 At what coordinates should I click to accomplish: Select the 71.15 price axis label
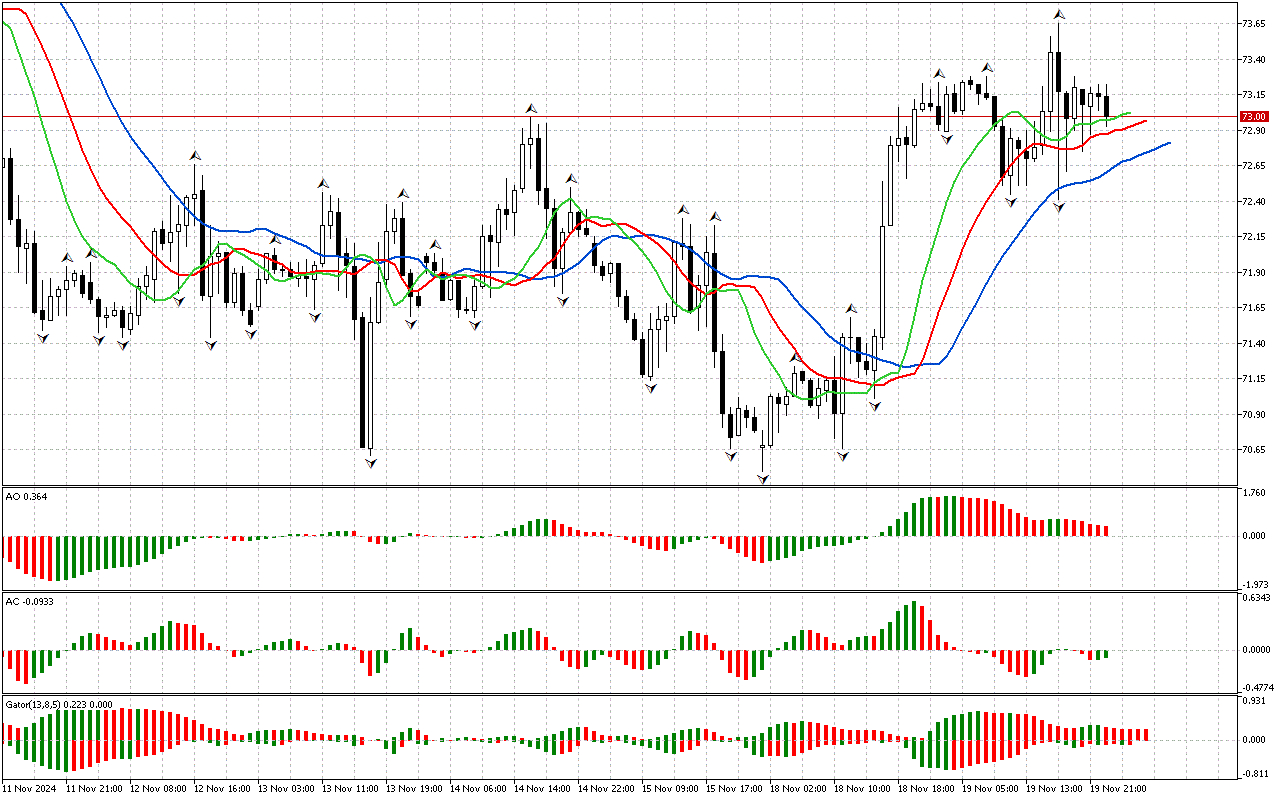pos(1254,379)
